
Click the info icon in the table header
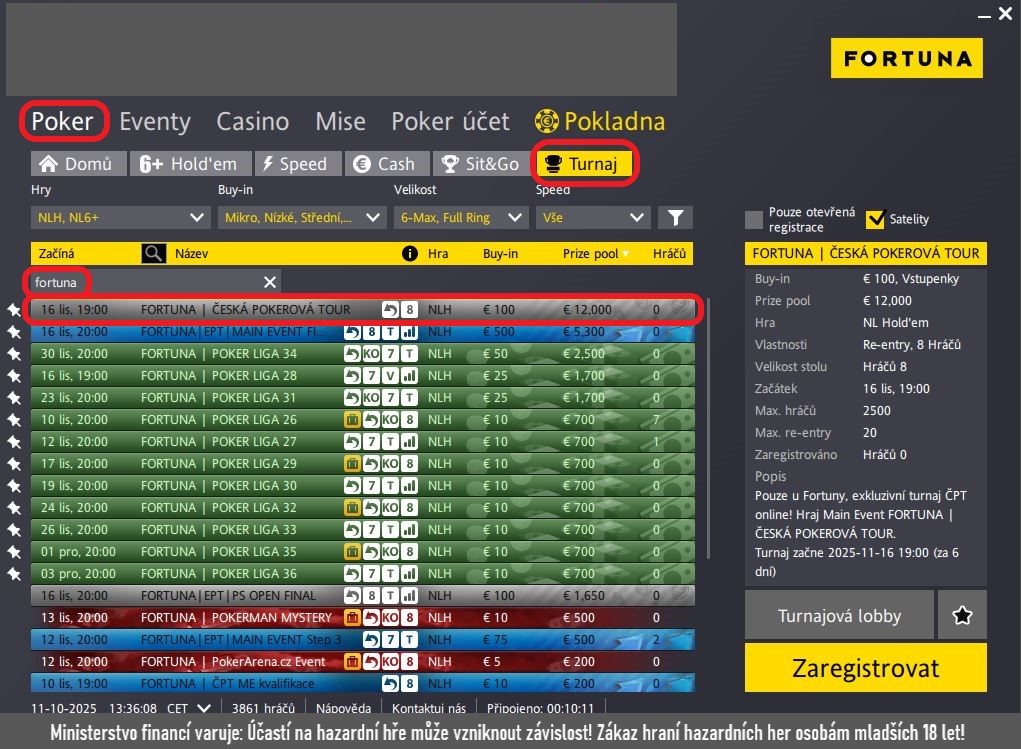[x=409, y=254]
